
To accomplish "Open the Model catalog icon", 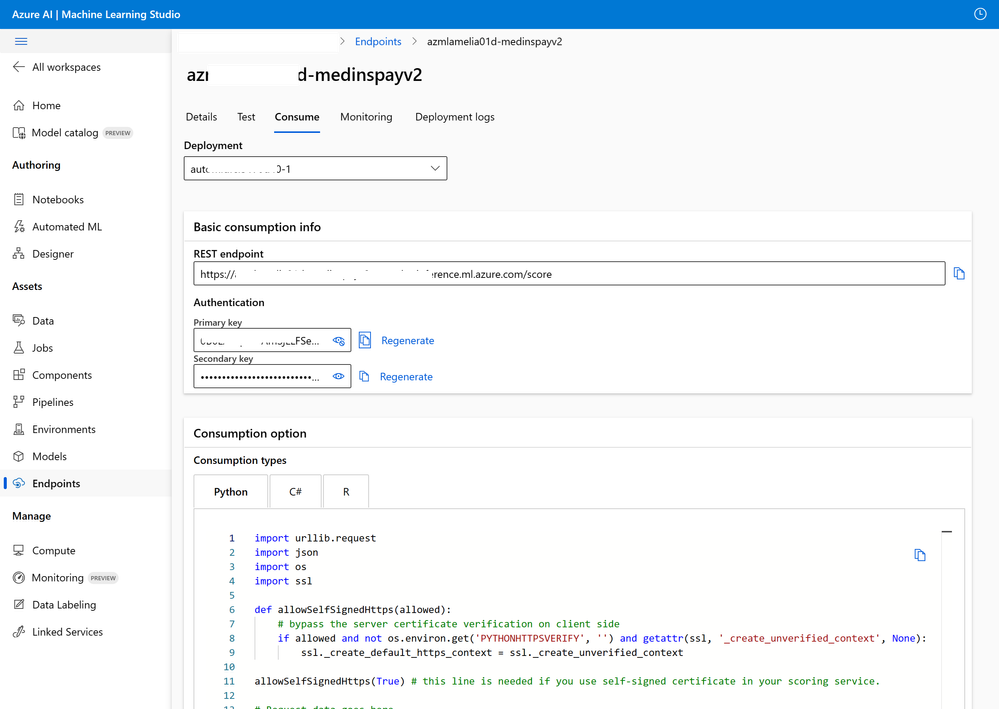I will (19, 132).
